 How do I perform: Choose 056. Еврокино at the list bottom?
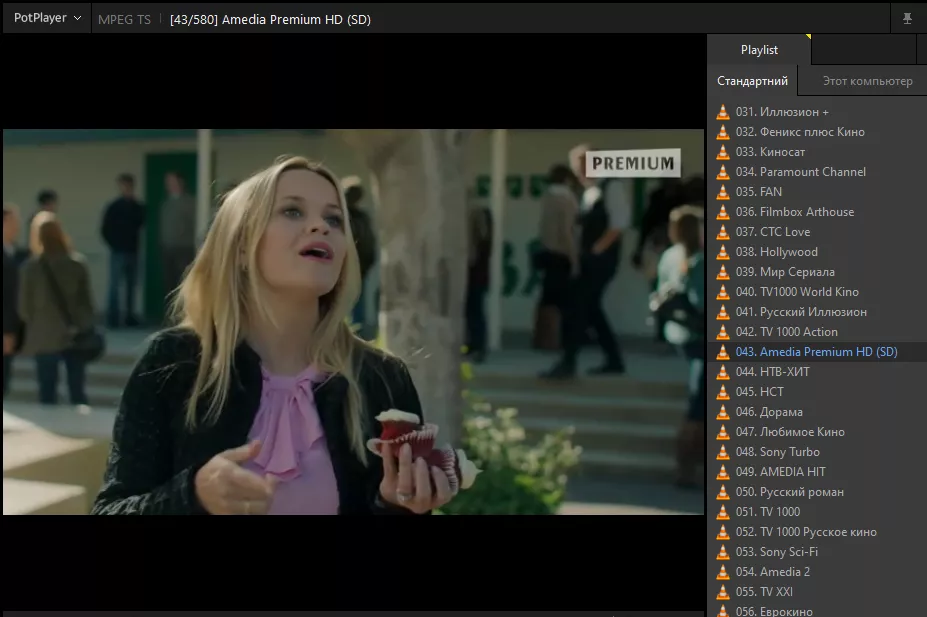(x=818, y=610)
